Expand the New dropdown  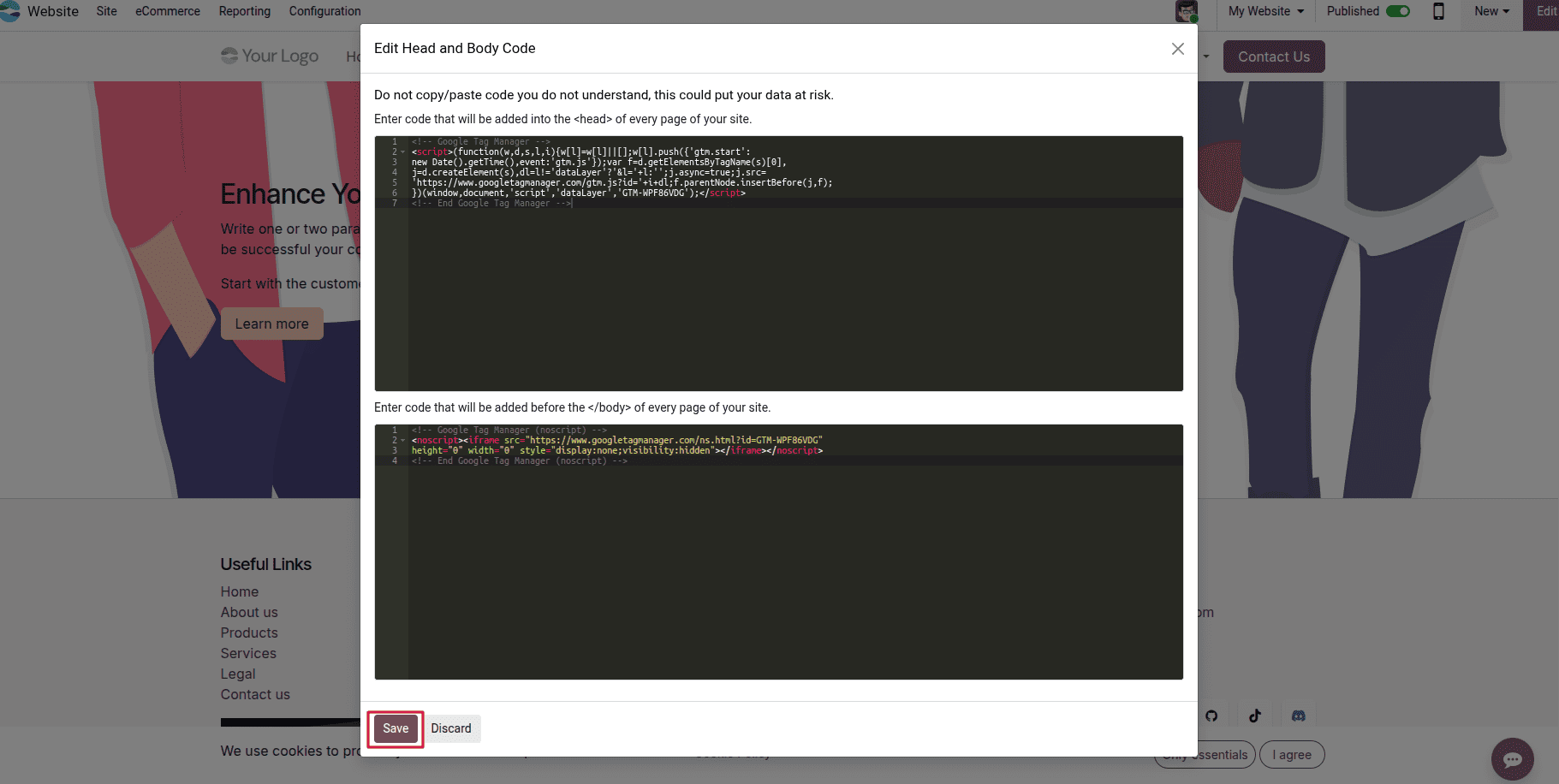point(1492,11)
